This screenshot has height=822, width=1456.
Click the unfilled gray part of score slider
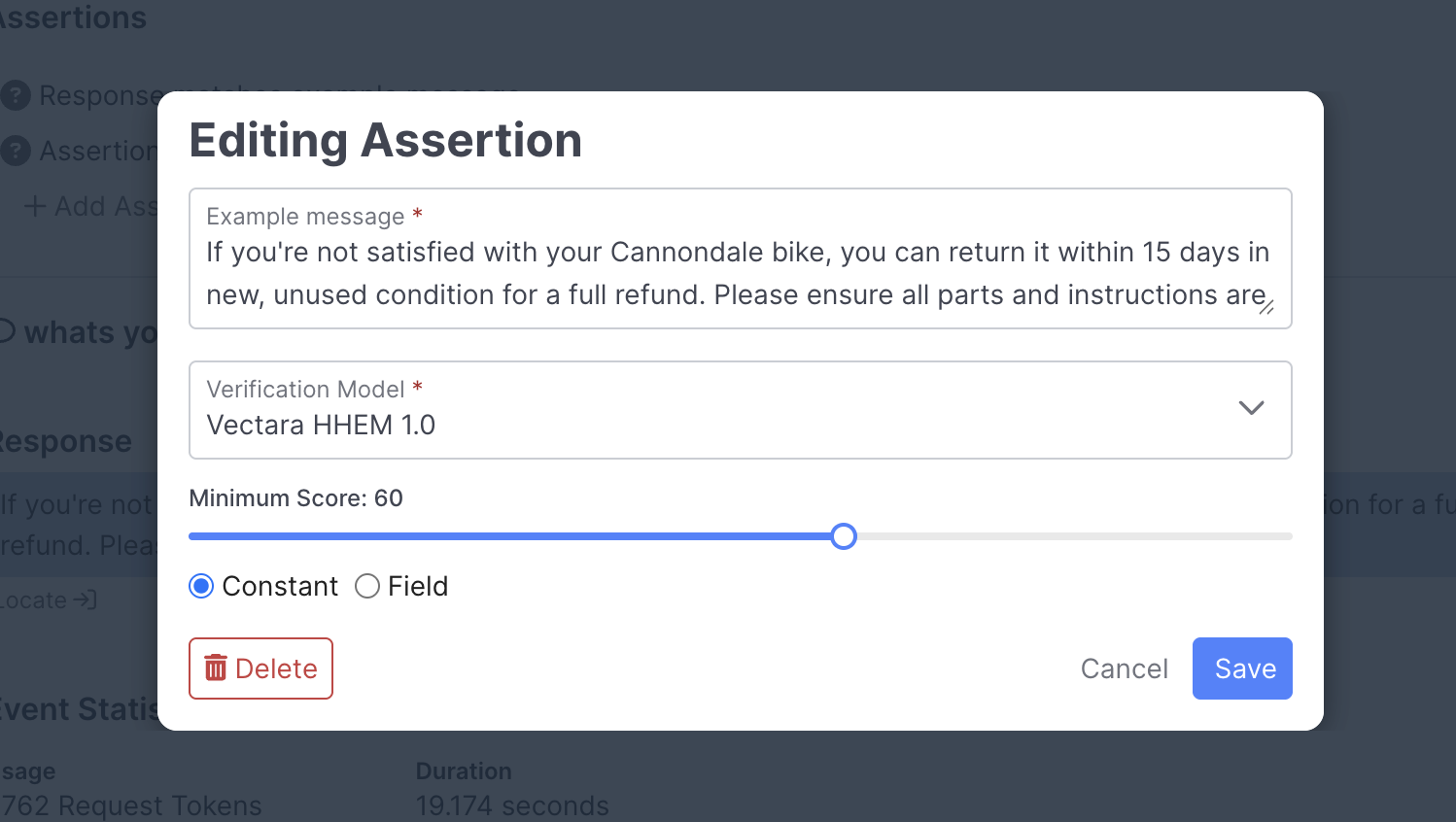[1069, 536]
